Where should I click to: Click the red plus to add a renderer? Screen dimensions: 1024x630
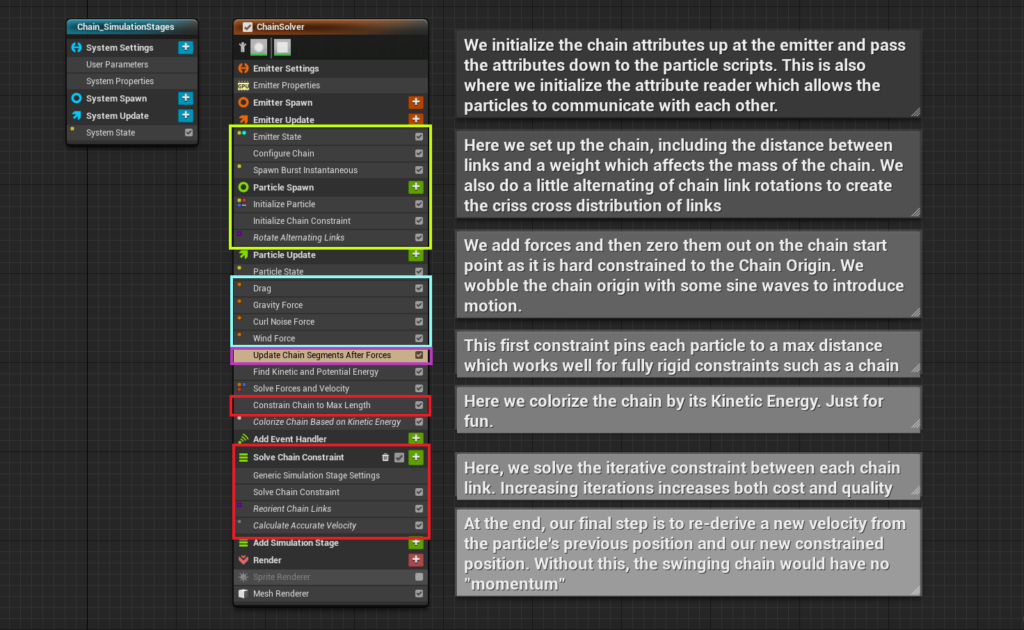tap(415, 560)
